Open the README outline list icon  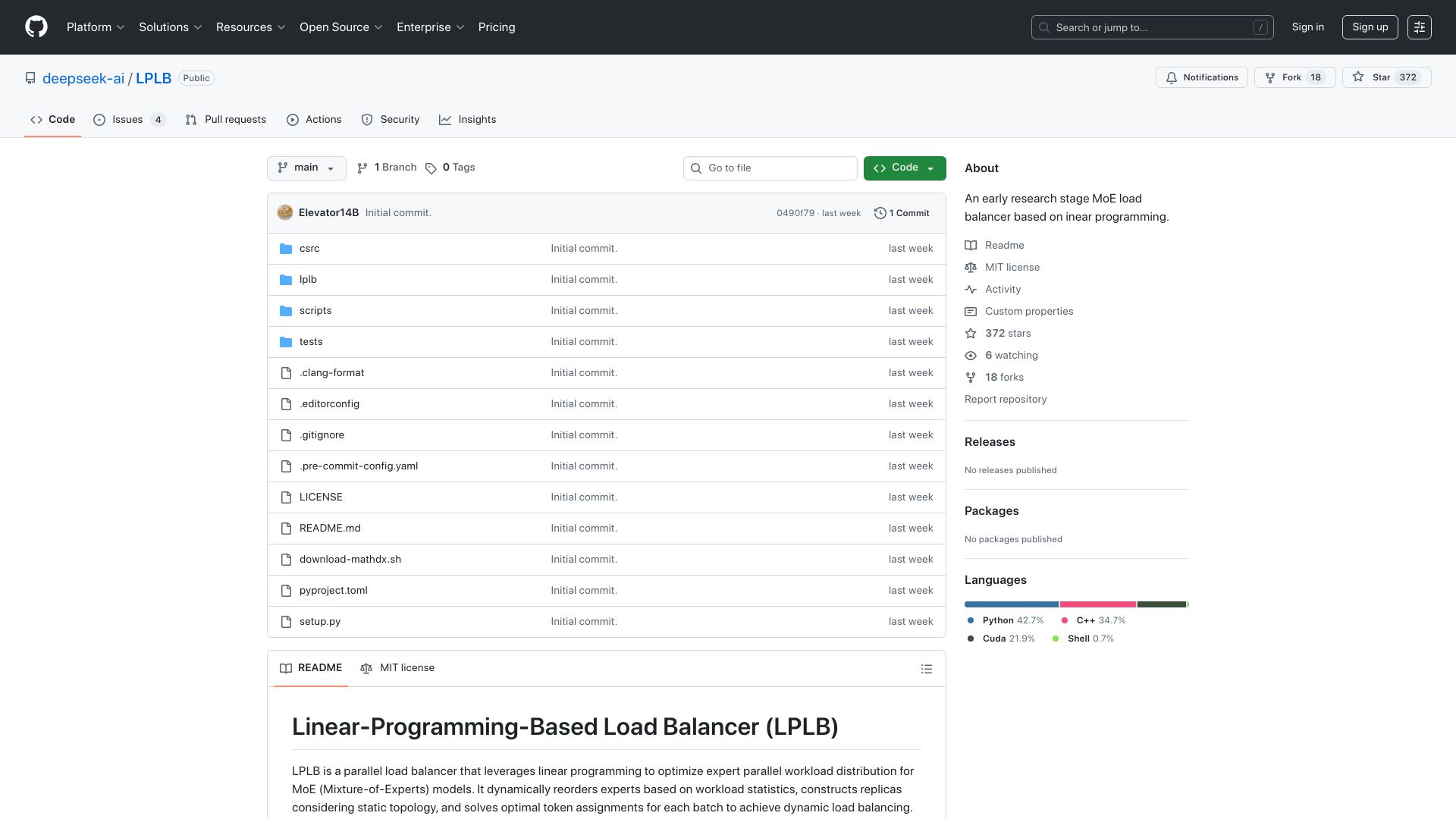pyautogui.click(x=927, y=669)
